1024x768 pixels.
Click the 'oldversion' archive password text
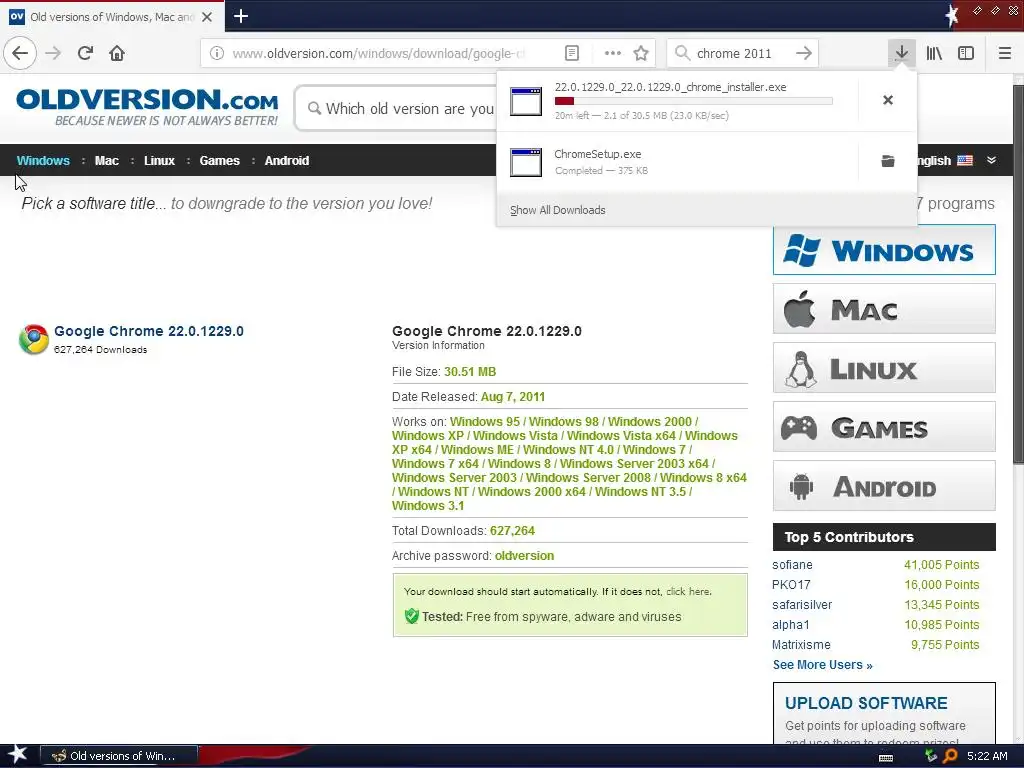point(524,556)
